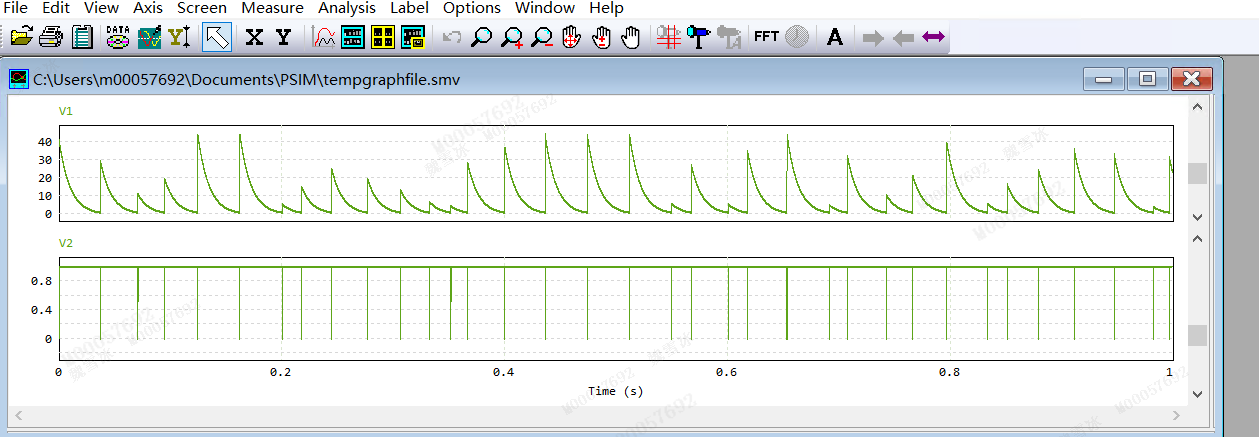Open the File menu
This screenshot has width=1259, height=437.
pos(16,8)
